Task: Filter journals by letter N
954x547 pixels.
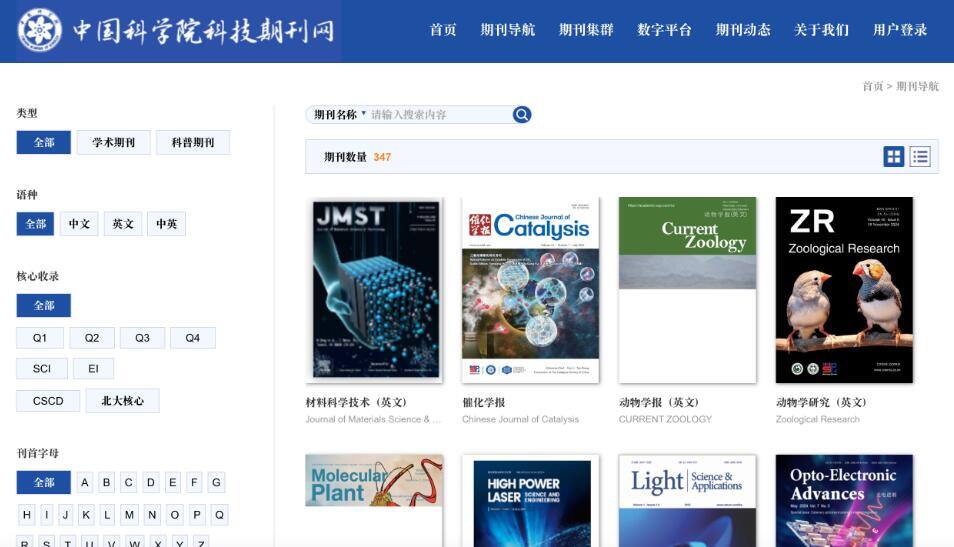Action: coord(152,515)
